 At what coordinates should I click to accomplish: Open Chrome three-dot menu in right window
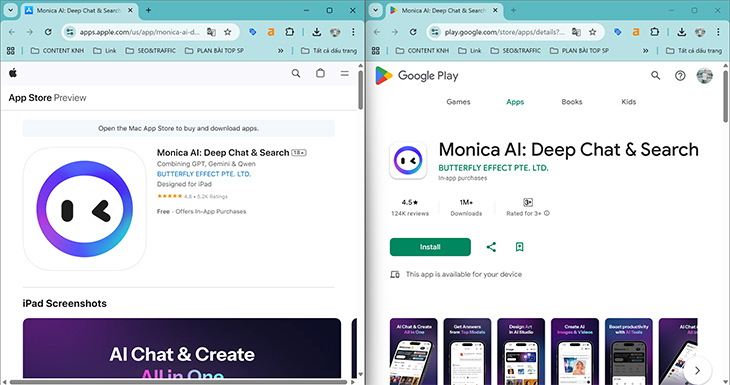718,32
